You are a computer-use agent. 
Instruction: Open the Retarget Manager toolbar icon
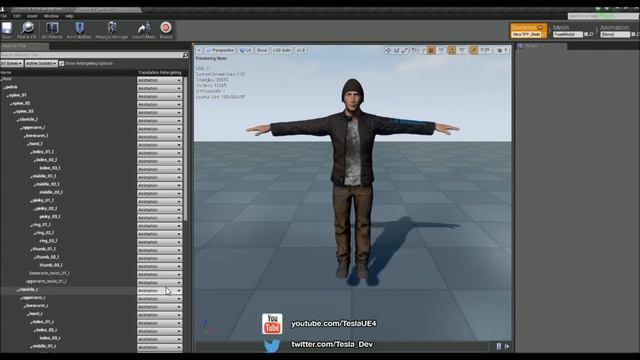coord(112,28)
